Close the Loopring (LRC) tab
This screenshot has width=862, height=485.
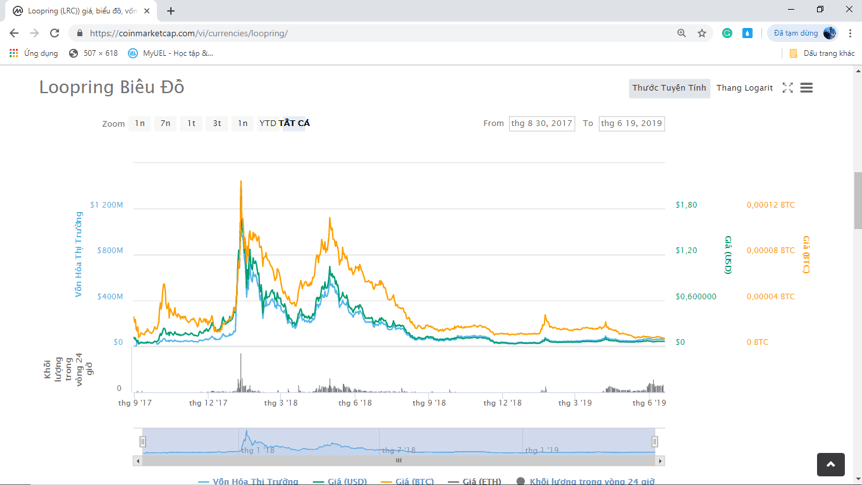coord(147,11)
